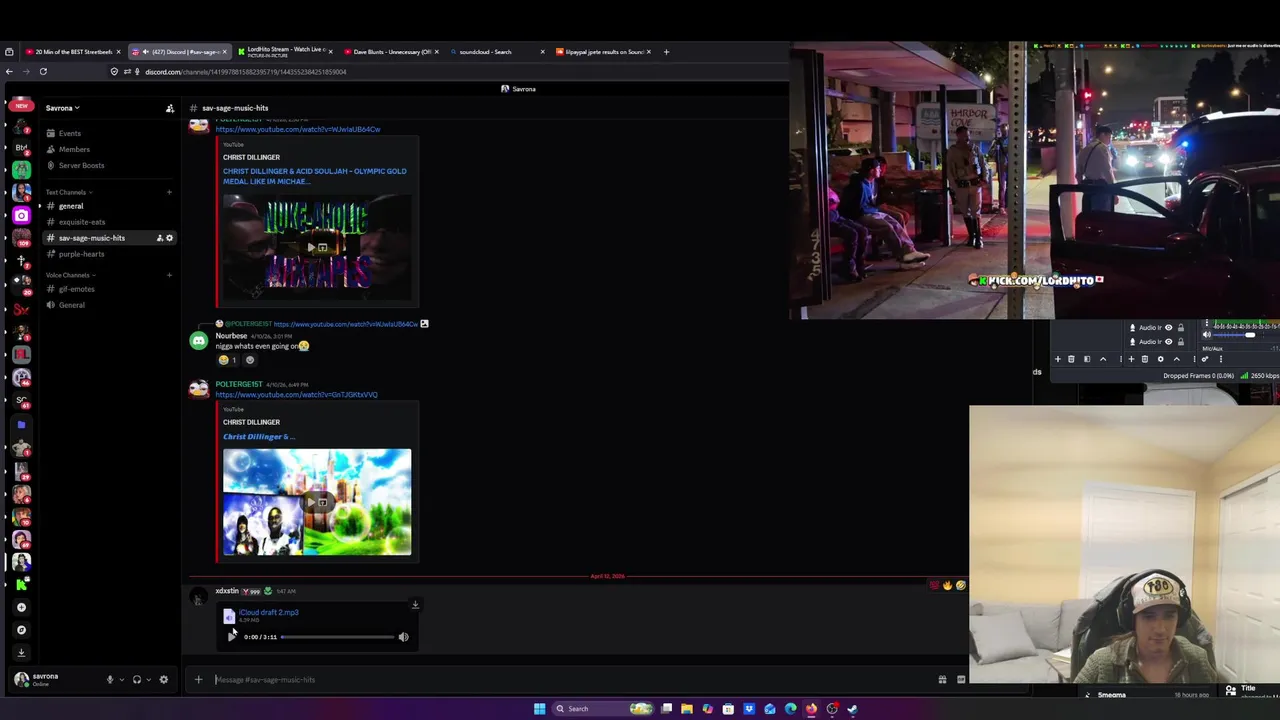Click the laughing reaction under Nourbese message

click(x=227, y=360)
